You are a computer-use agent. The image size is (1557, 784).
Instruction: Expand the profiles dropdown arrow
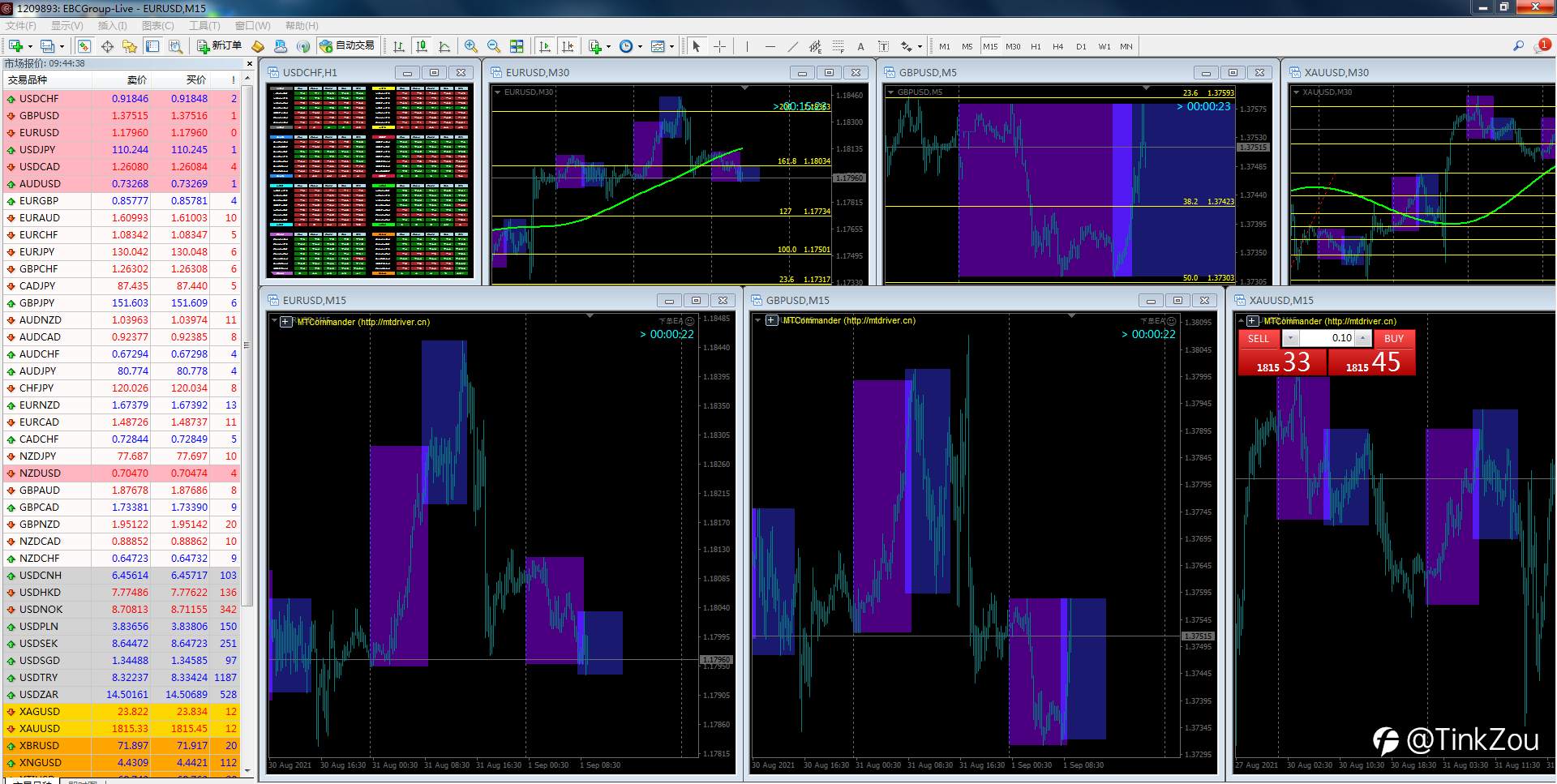click(62, 46)
